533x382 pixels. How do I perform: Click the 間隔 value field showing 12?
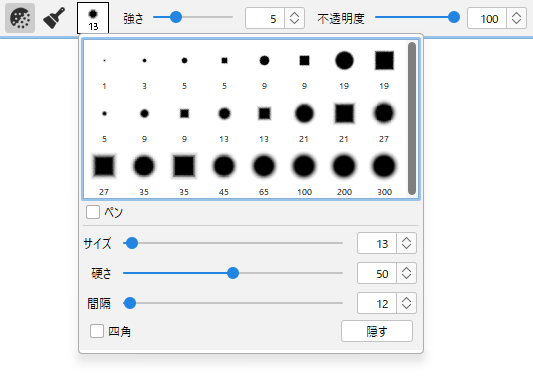[x=377, y=303]
